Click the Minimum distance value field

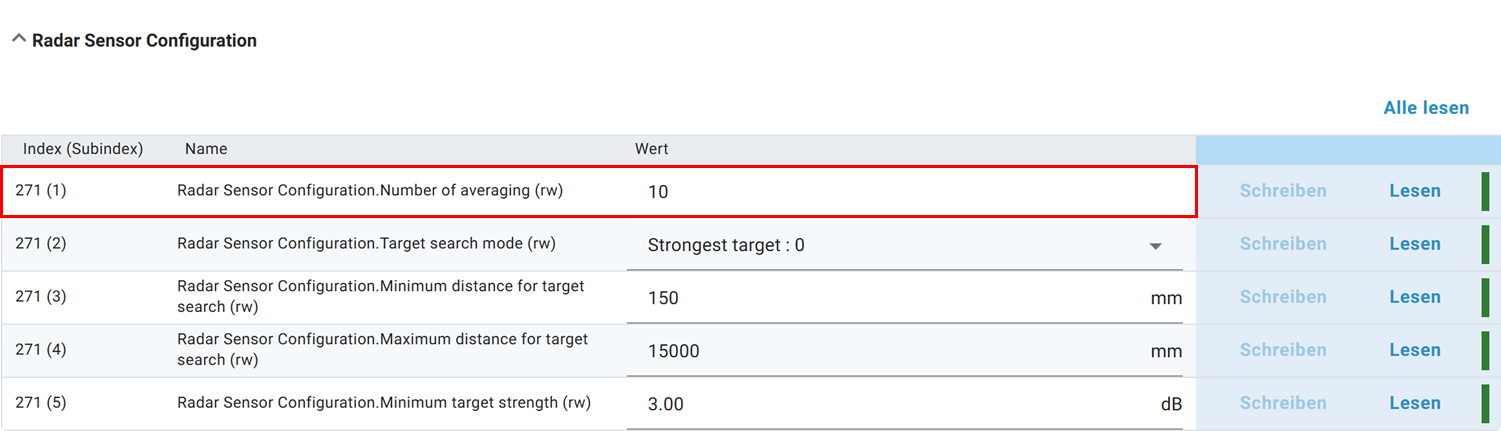pos(890,298)
